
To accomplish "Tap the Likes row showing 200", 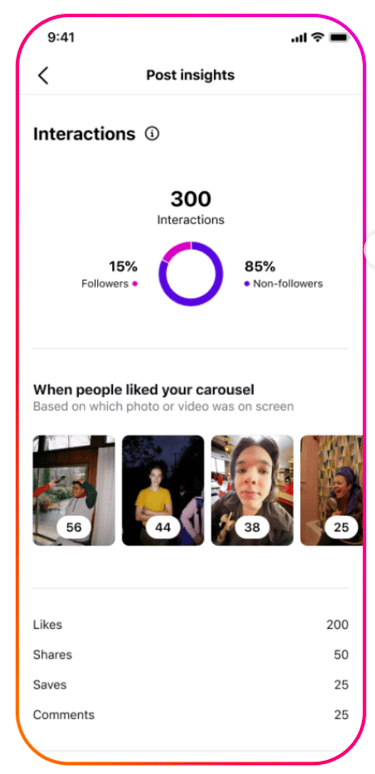I will point(191,625).
